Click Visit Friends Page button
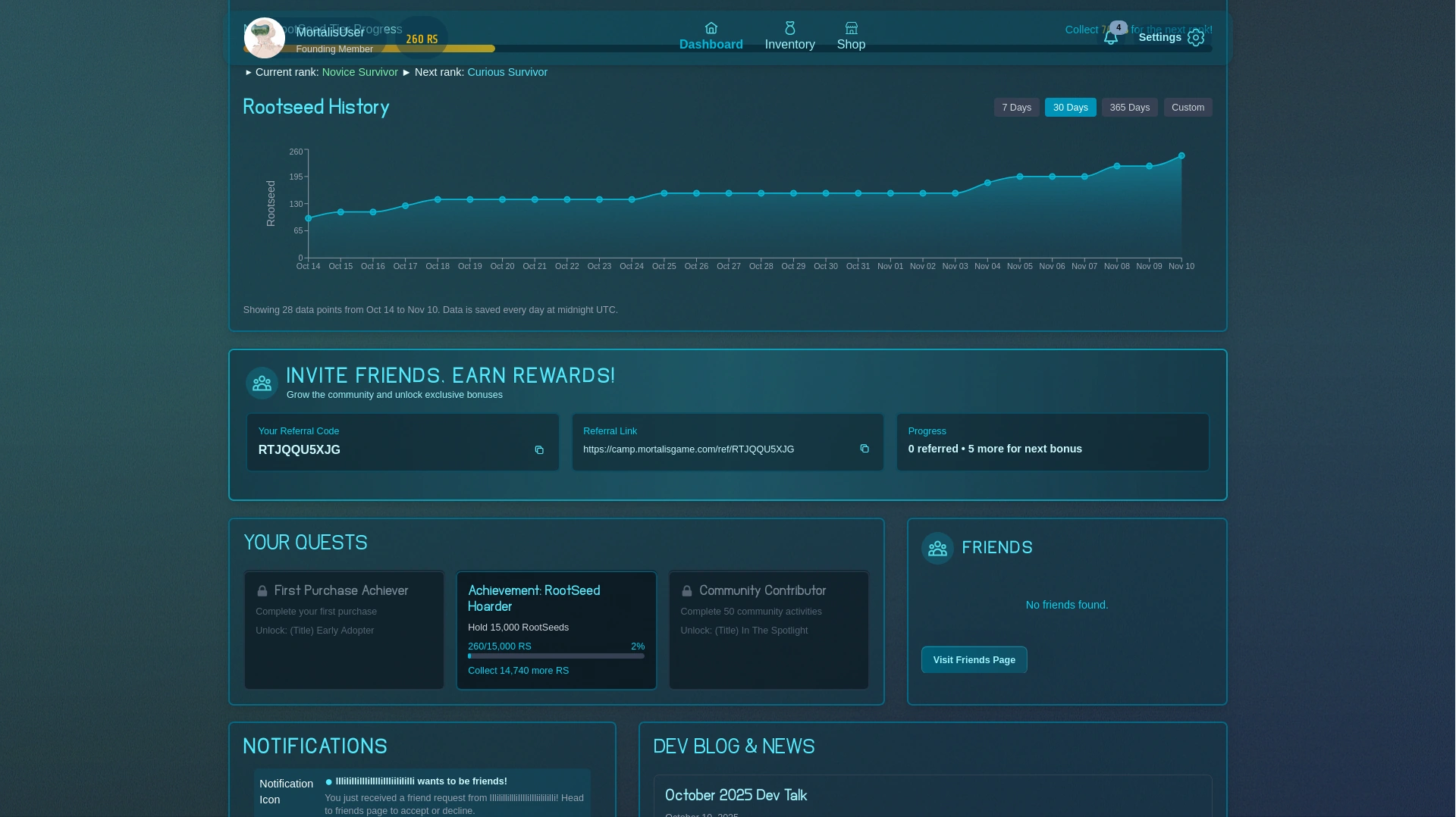Screen dimensions: 1456x817 [974, 660]
